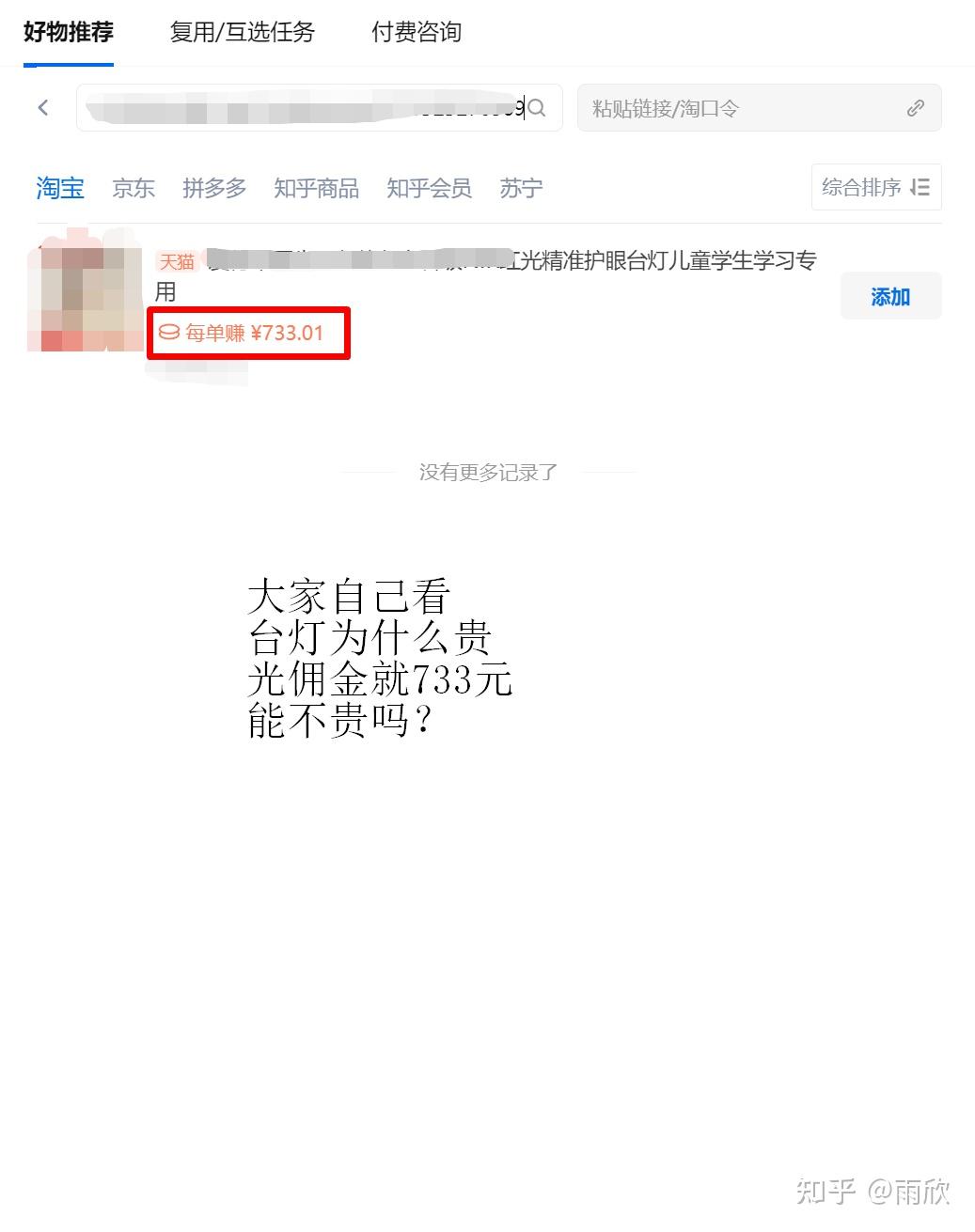Select the 京东 platform tab
Image resolution: width=975 pixels, height=1232 pixels.
pyautogui.click(x=134, y=188)
